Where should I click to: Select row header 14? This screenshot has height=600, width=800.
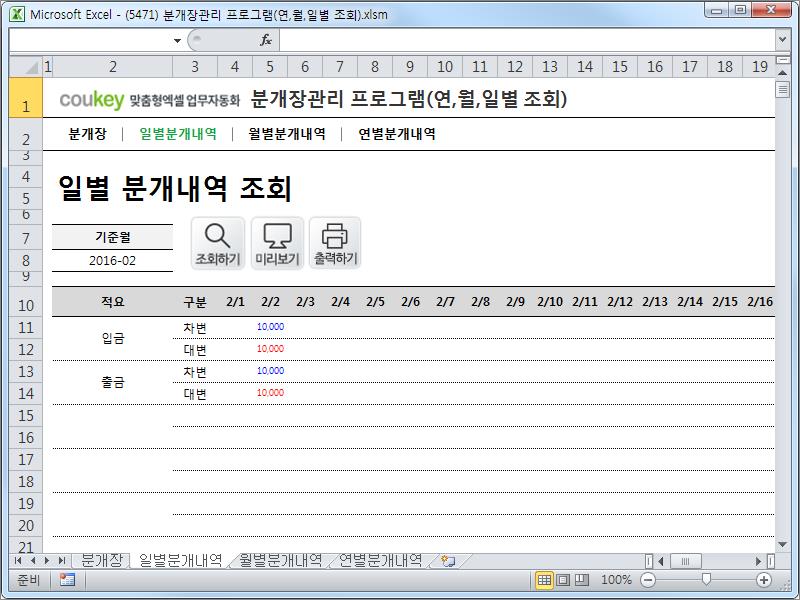pos(26,393)
